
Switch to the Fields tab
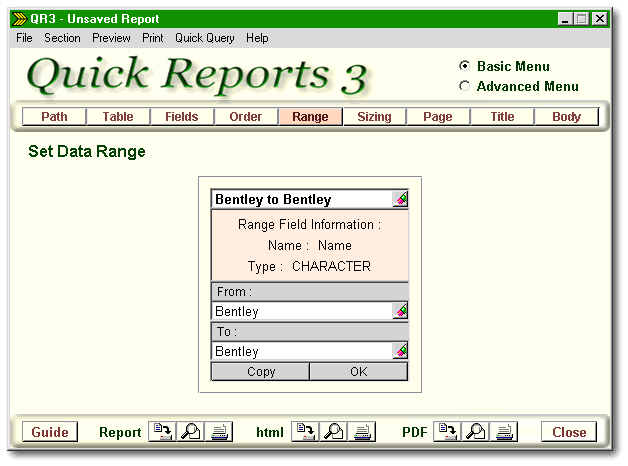[x=182, y=116]
